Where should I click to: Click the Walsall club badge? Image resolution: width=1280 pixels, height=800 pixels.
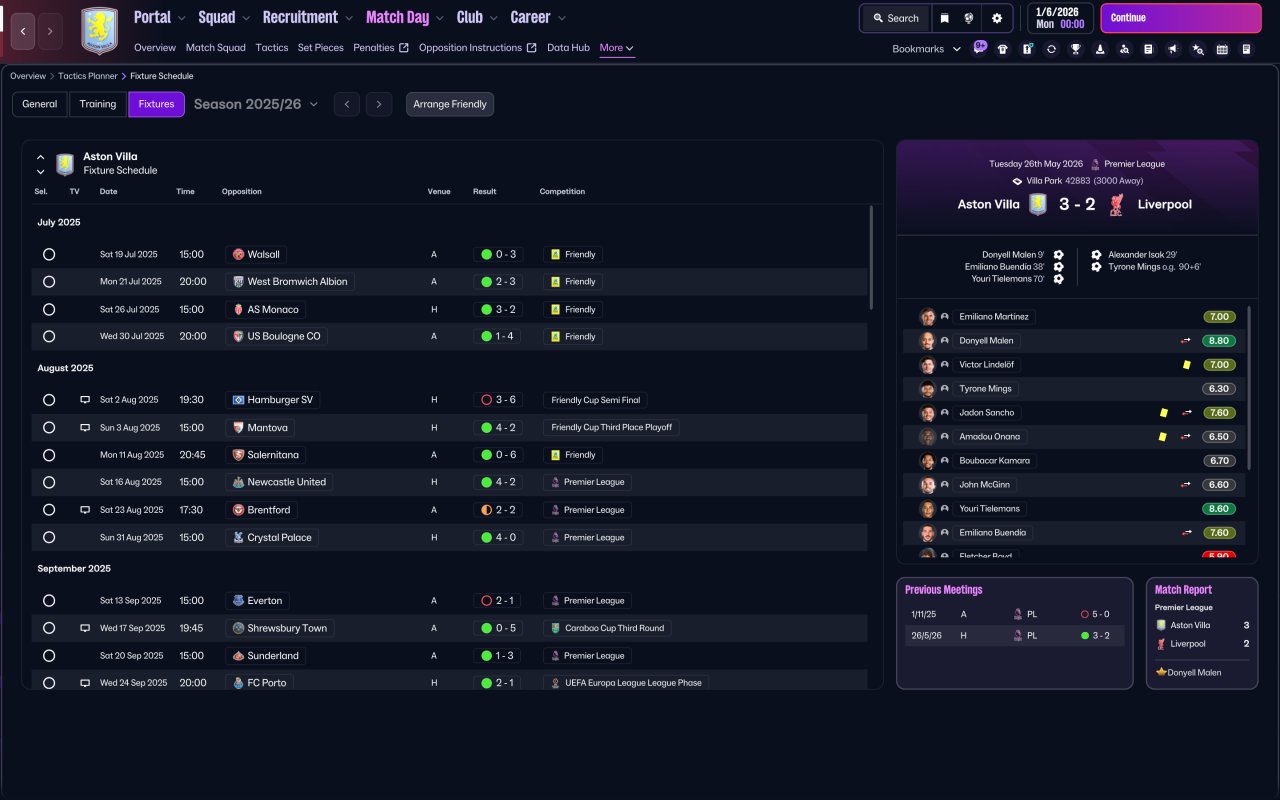click(x=238, y=255)
